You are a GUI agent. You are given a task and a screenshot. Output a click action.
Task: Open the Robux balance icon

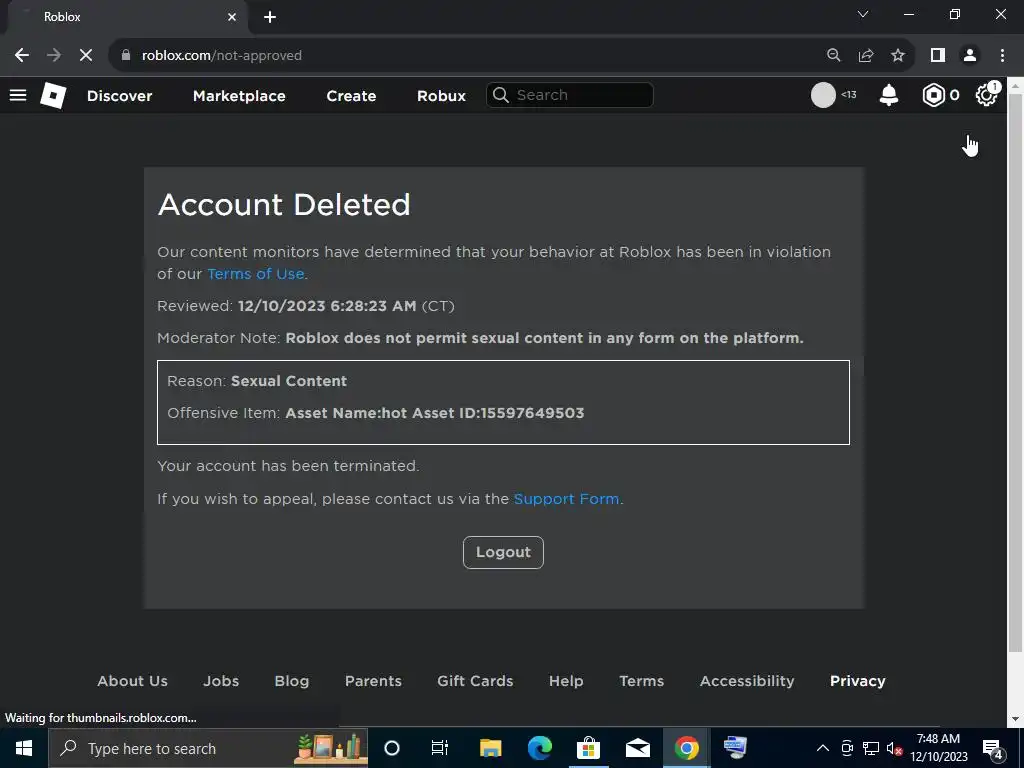pos(934,95)
